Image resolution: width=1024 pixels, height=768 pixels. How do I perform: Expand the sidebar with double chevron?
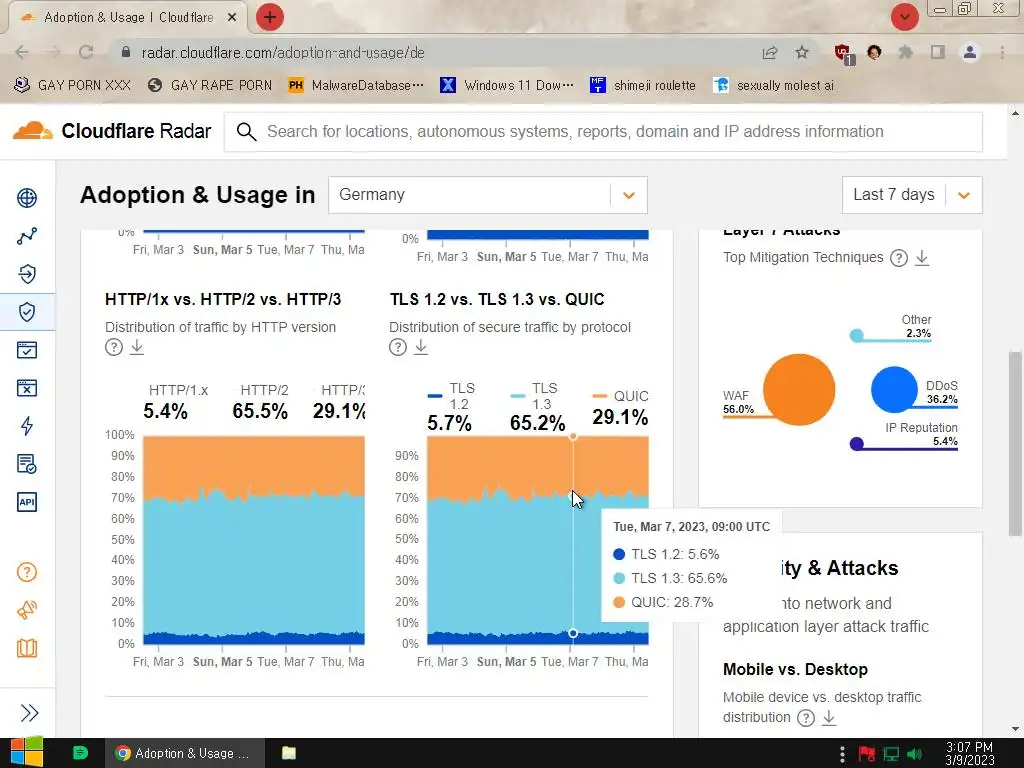(29, 712)
